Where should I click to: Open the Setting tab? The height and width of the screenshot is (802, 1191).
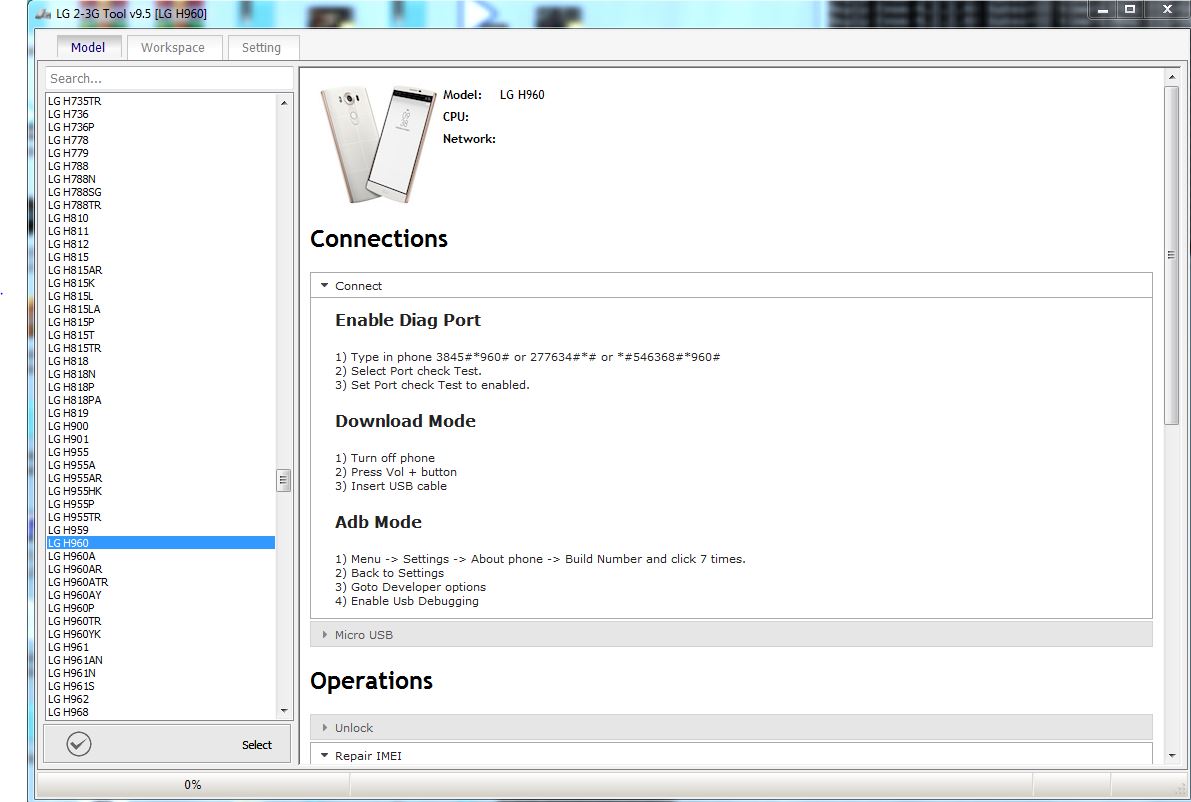tap(261, 47)
